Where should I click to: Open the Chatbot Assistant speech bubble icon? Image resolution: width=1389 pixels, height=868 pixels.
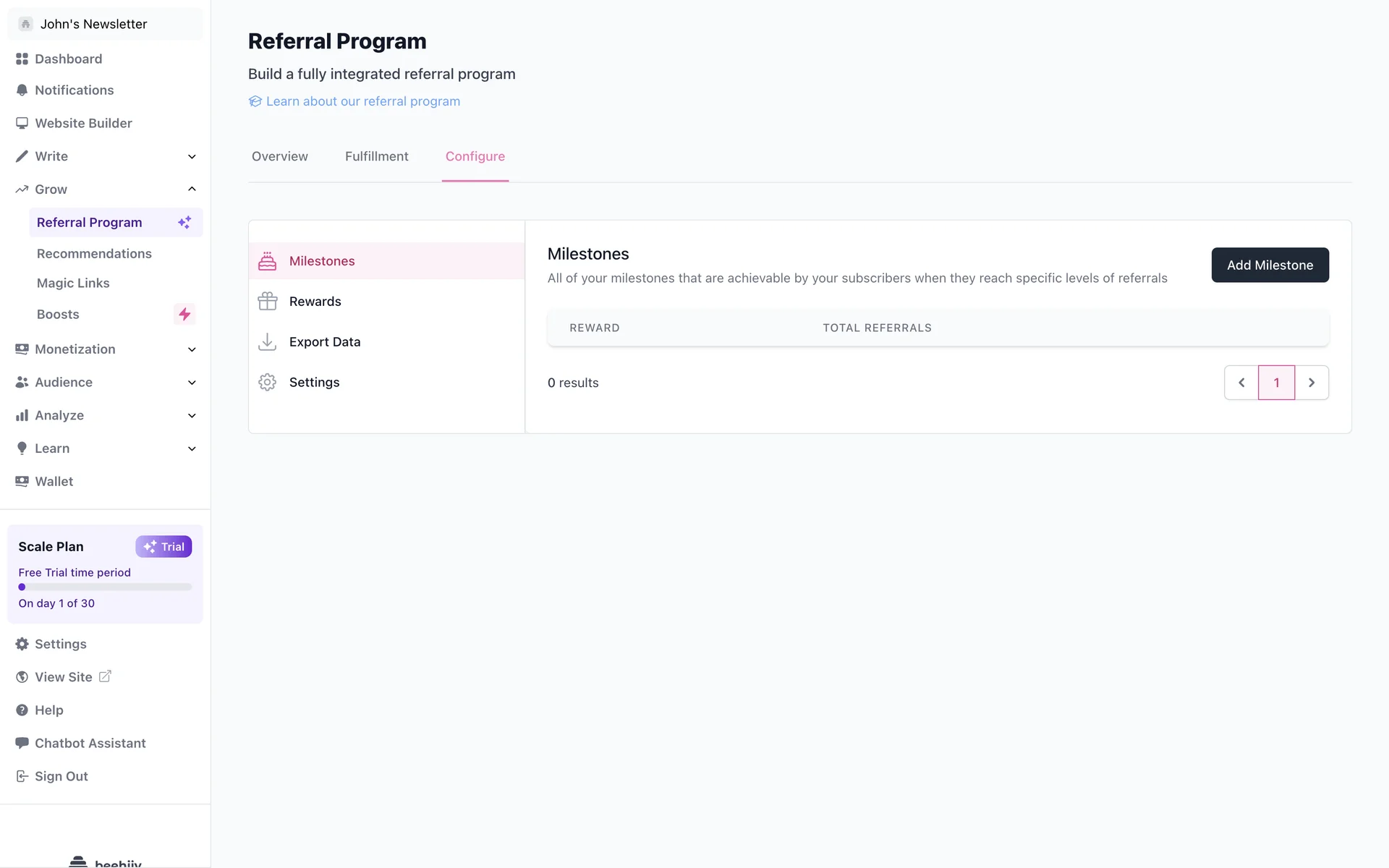click(x=22, y=743)
